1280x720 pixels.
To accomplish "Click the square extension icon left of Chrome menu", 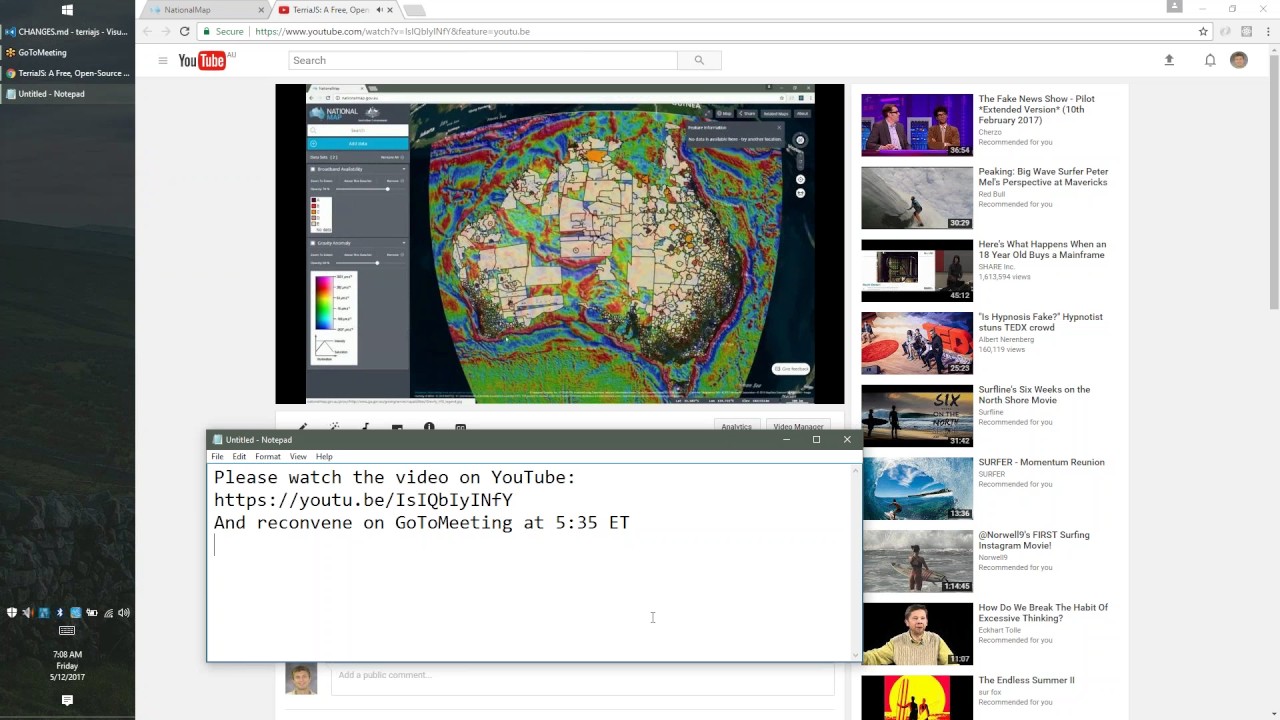I will (1246, 31).
